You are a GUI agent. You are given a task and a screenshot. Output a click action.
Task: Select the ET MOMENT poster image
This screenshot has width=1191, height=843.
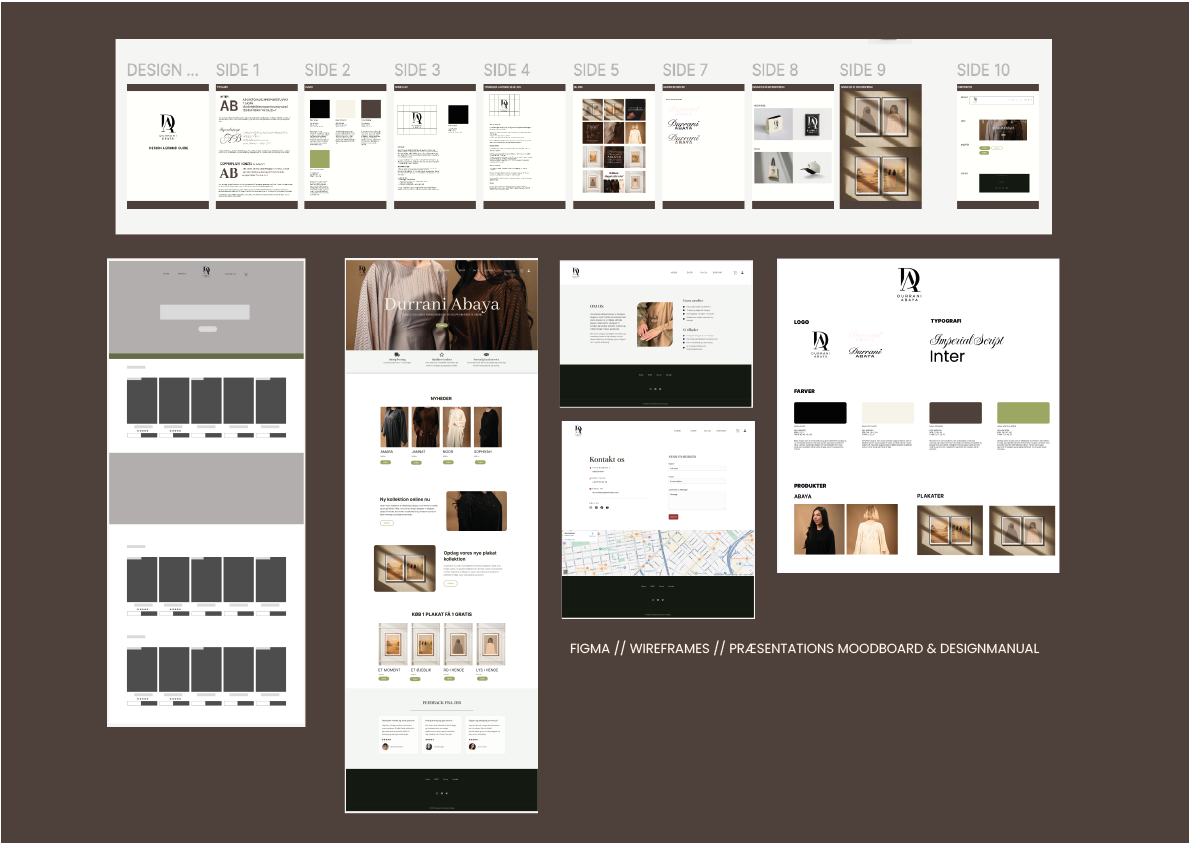[x=393, y=645]
